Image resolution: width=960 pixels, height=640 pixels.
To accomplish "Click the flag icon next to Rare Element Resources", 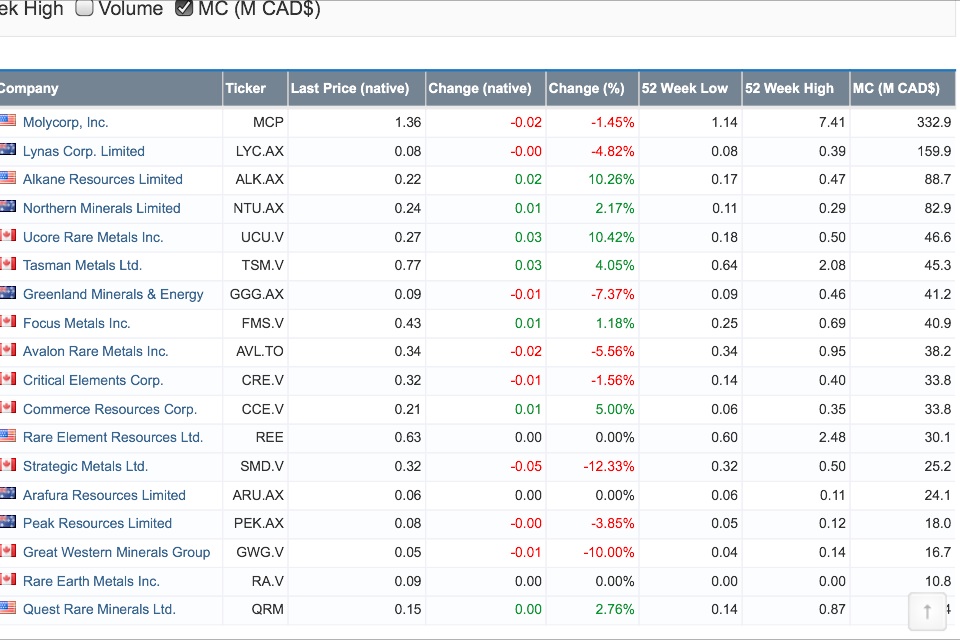I will [8, 436].
